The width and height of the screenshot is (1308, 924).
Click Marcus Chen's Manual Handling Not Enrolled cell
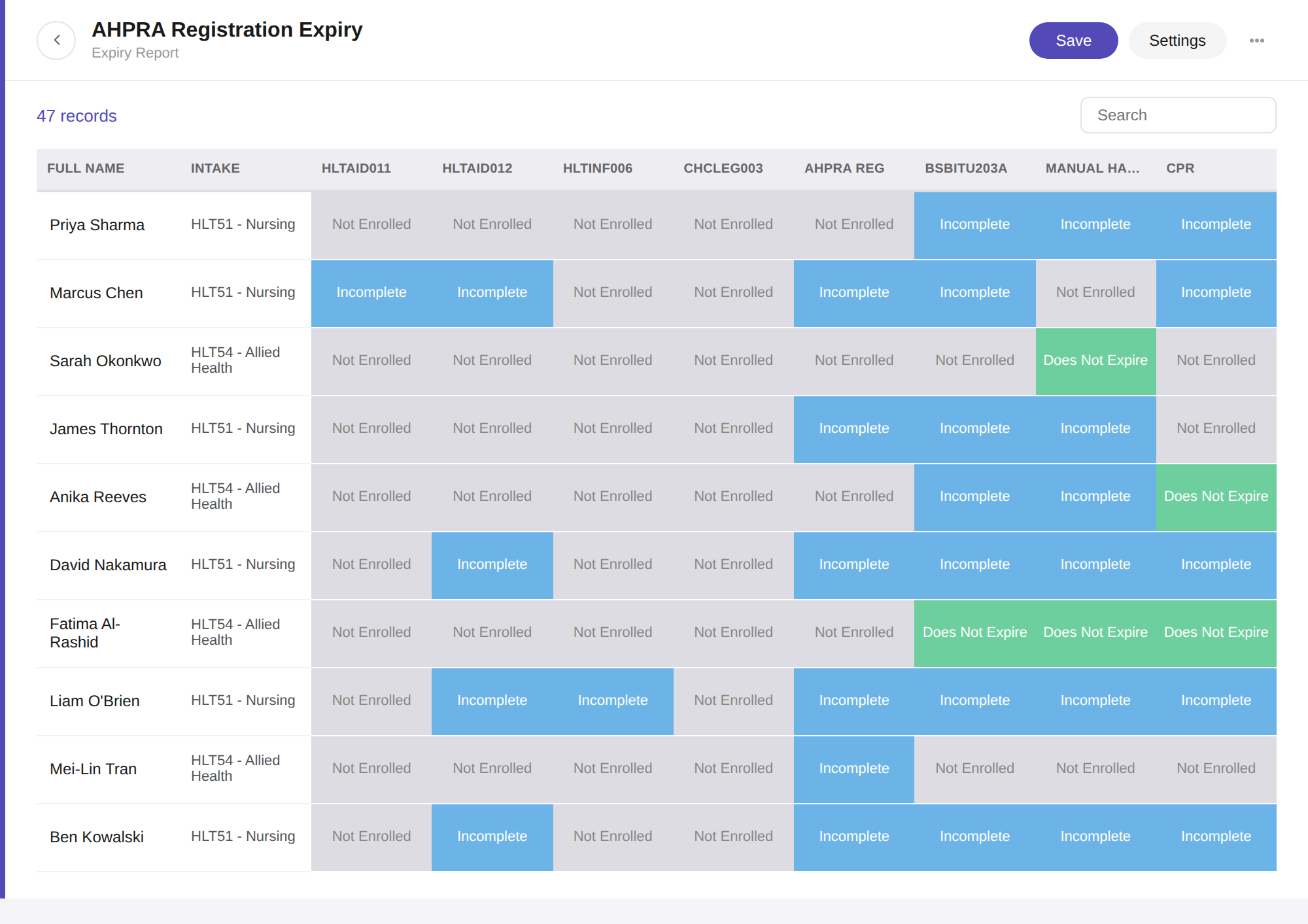1095,293
